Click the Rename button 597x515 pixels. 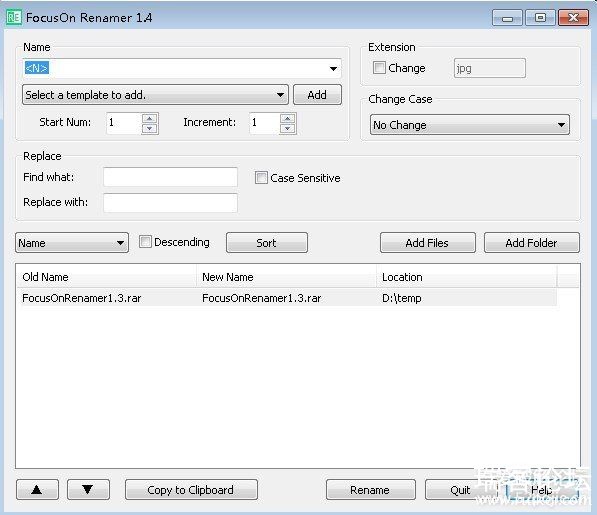pyautogui.click(x=370, y=489)
